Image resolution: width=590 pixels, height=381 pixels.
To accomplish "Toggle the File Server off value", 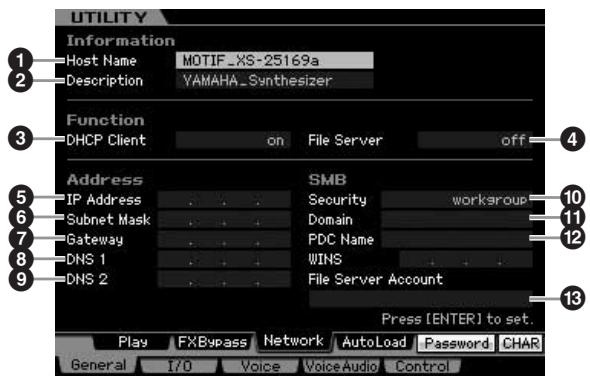I will 475,140.
